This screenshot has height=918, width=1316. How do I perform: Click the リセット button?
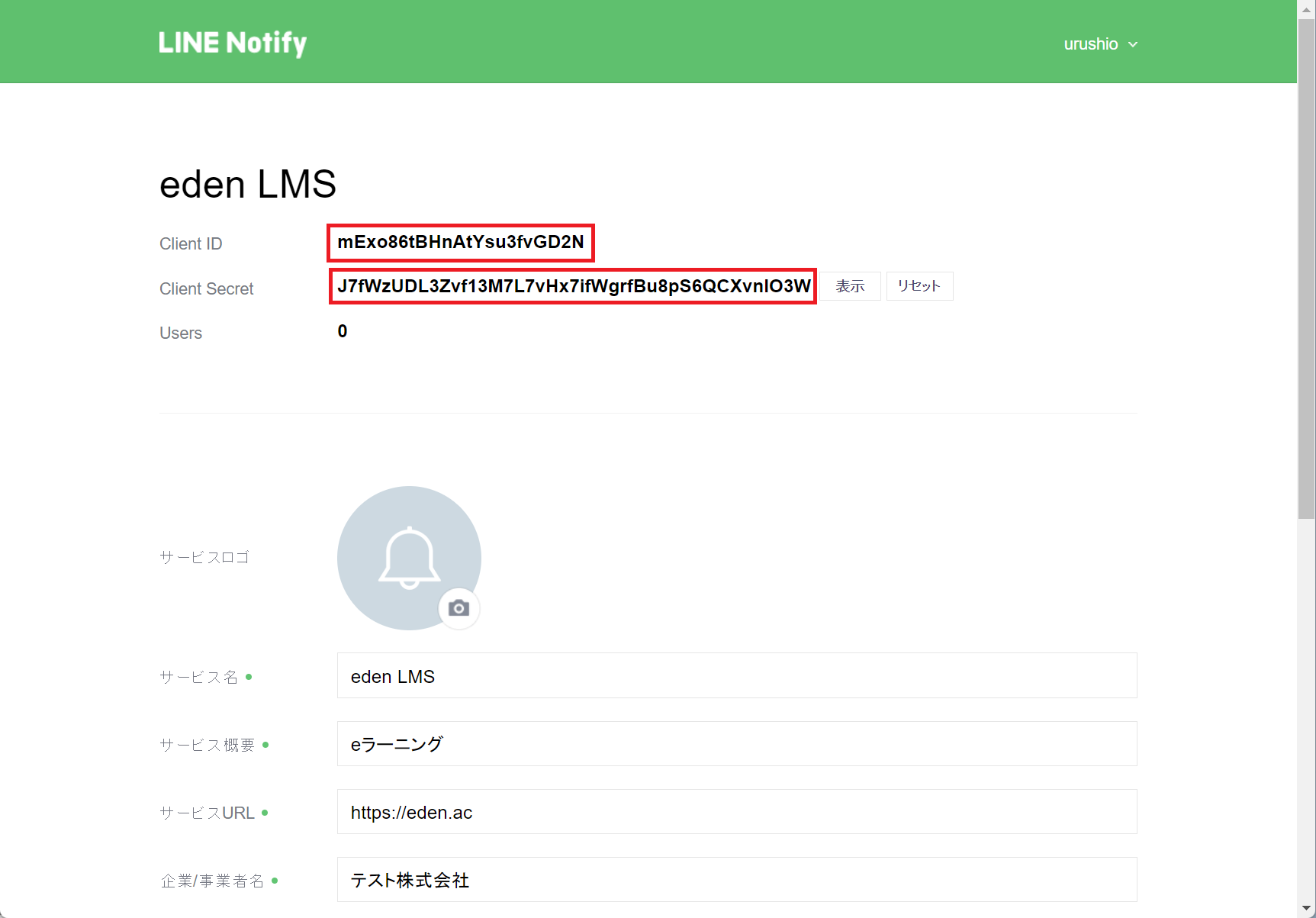click(x=919, y=286)
